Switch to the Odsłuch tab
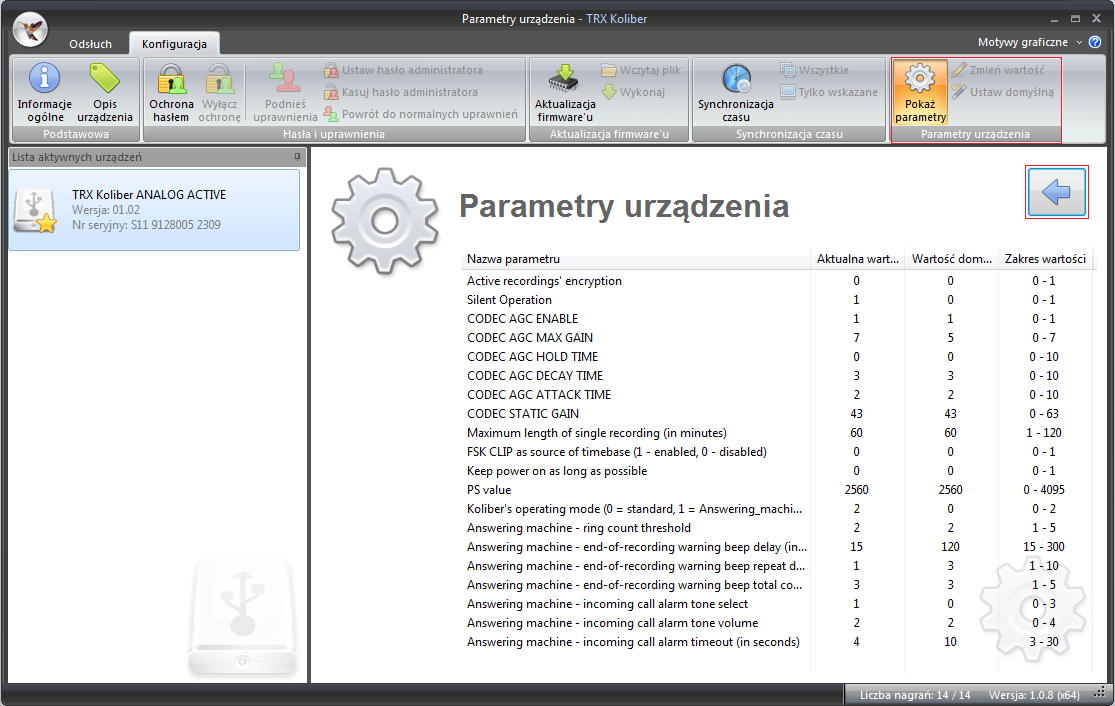The image size is (1115, 706). (x=90, y=43)
